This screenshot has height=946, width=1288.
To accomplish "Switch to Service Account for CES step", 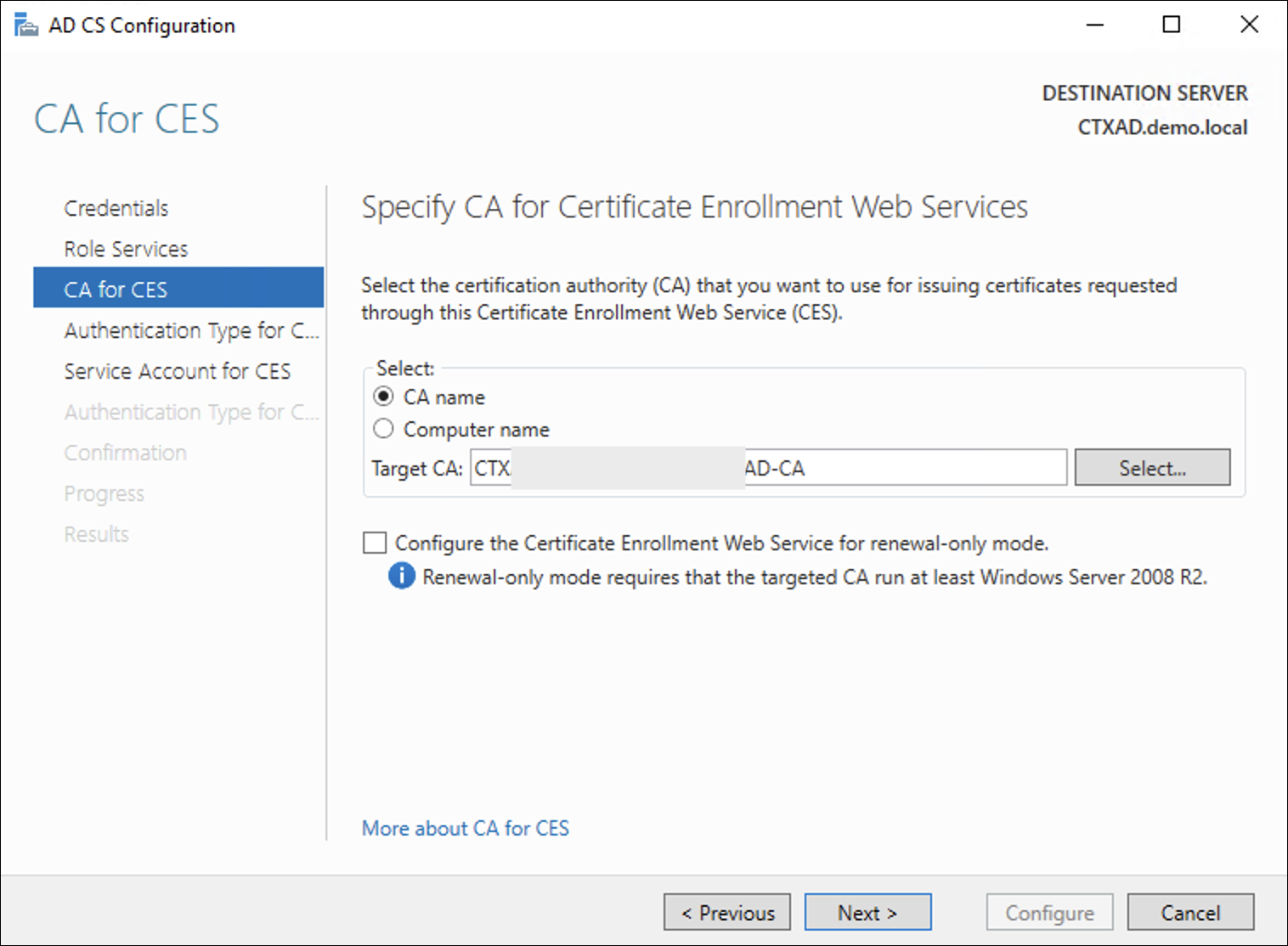I will click(x=177, y=371).
